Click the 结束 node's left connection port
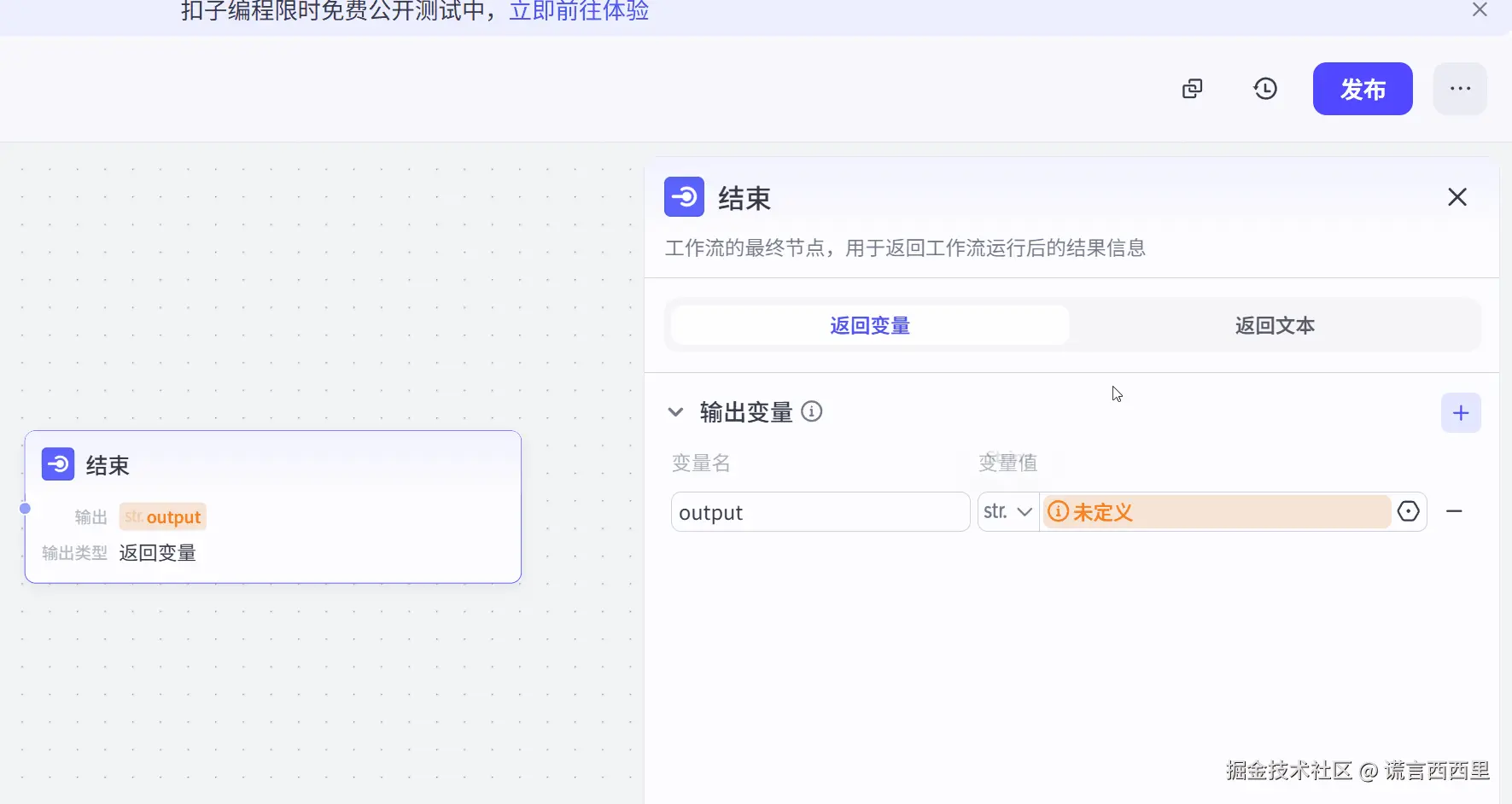 (x=26, y=509)
